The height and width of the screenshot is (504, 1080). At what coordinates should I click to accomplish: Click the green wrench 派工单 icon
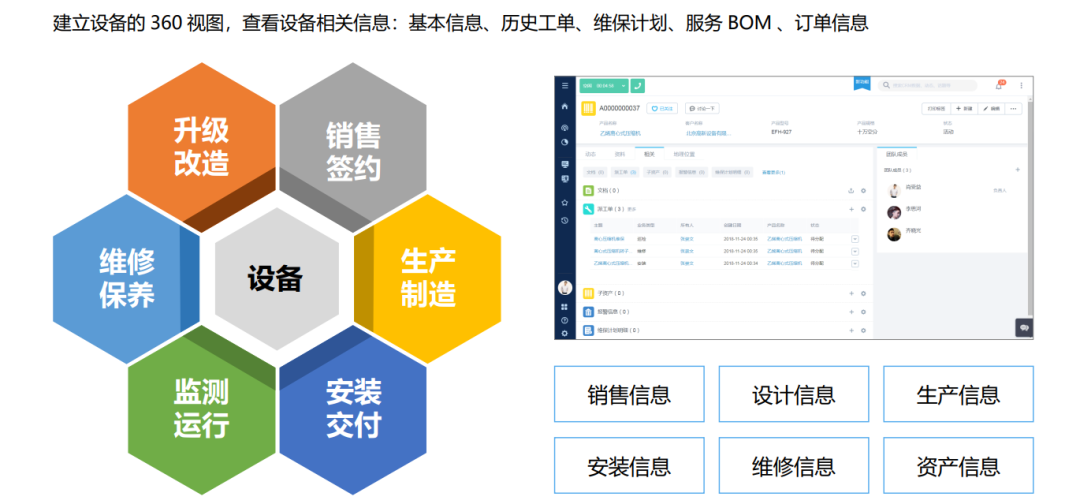588,209
